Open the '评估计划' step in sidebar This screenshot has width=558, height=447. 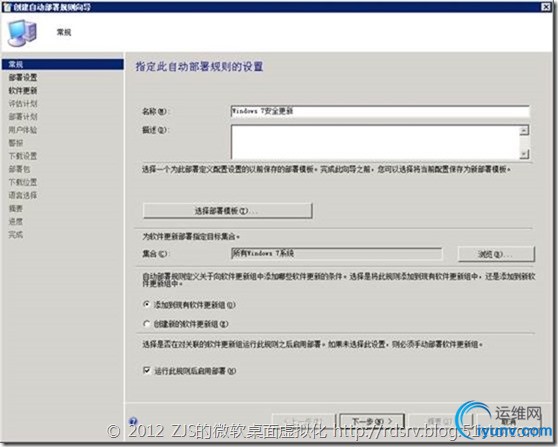(23, 104)
